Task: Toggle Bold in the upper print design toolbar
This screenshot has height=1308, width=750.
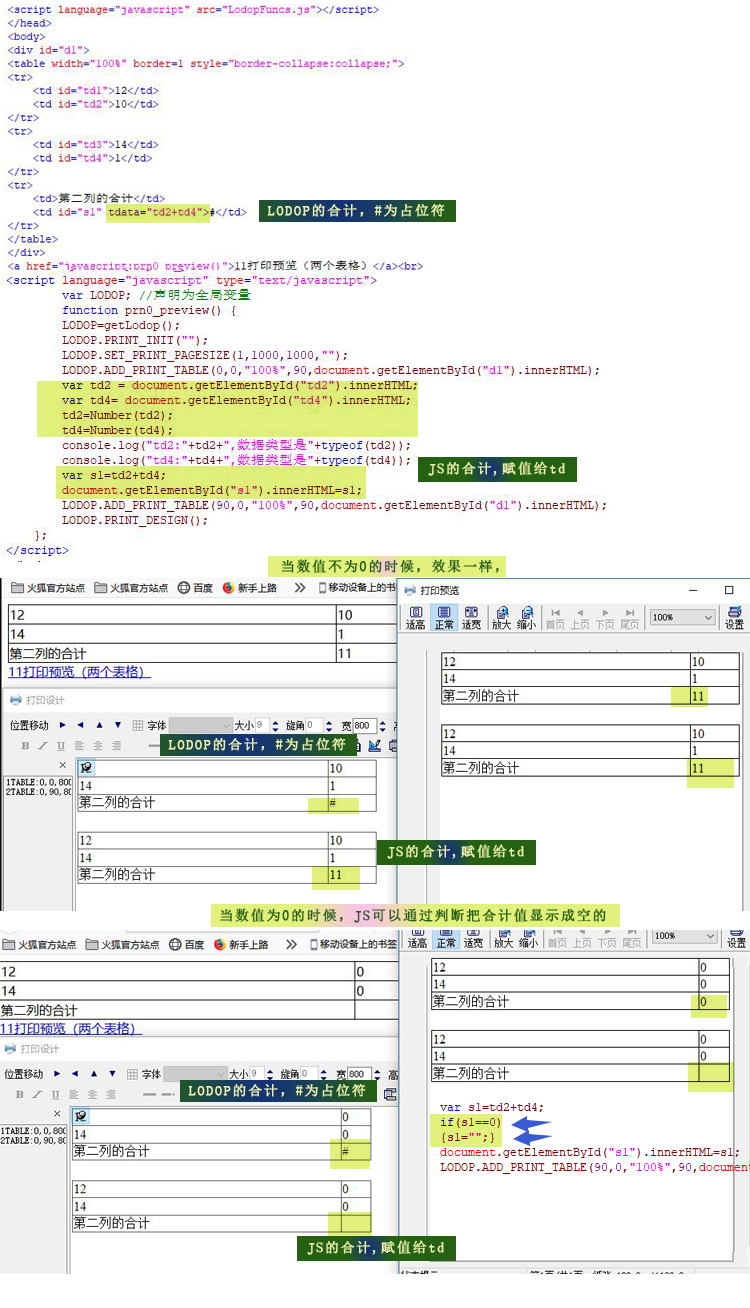Action: (x=25, y=746)
